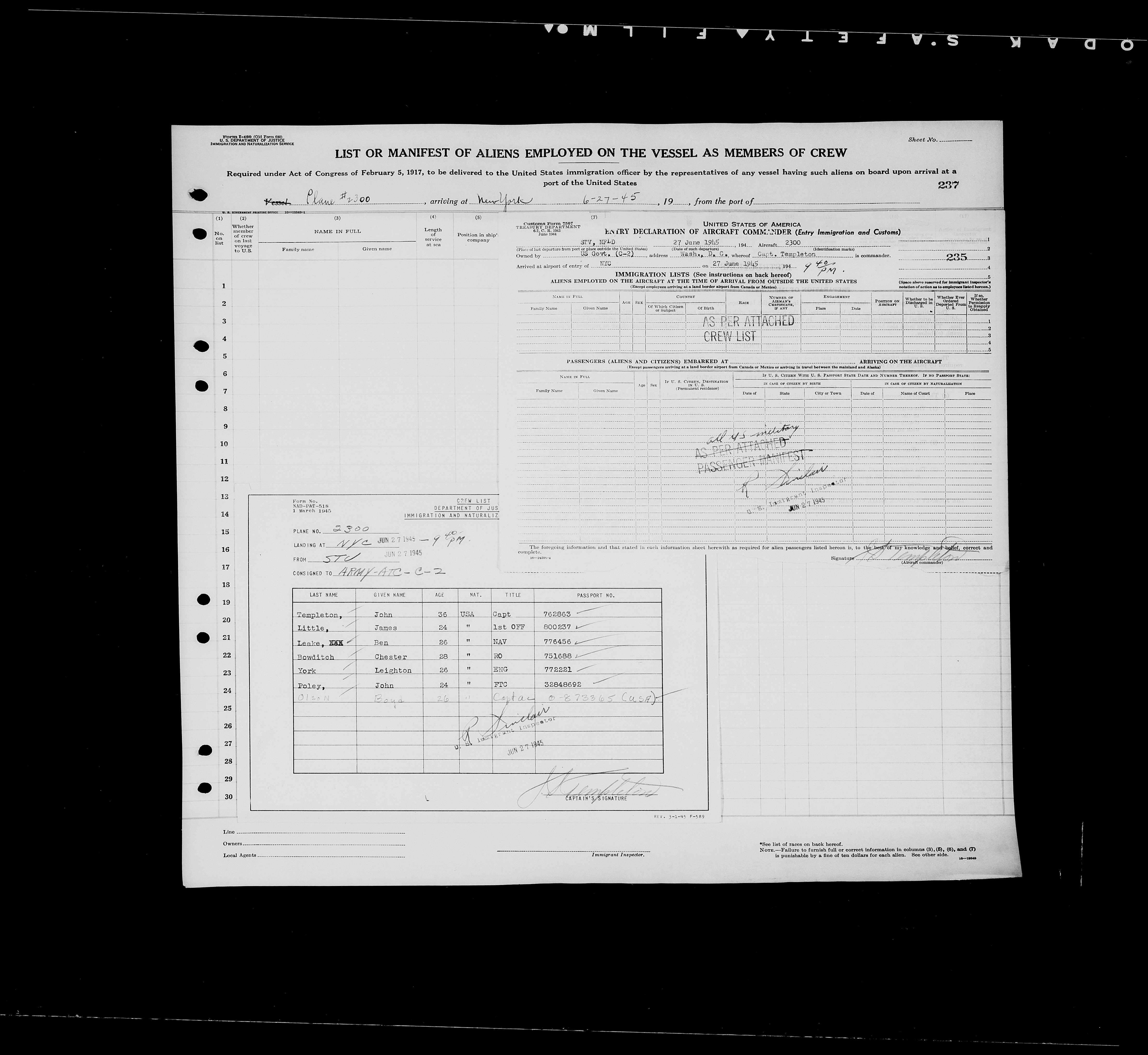Click the struck-out 'PASSENGER MANIFEST' stamp
The height and width of the screenshot is (1055, 1148).
pyautogui.click(x=751, y=461)
